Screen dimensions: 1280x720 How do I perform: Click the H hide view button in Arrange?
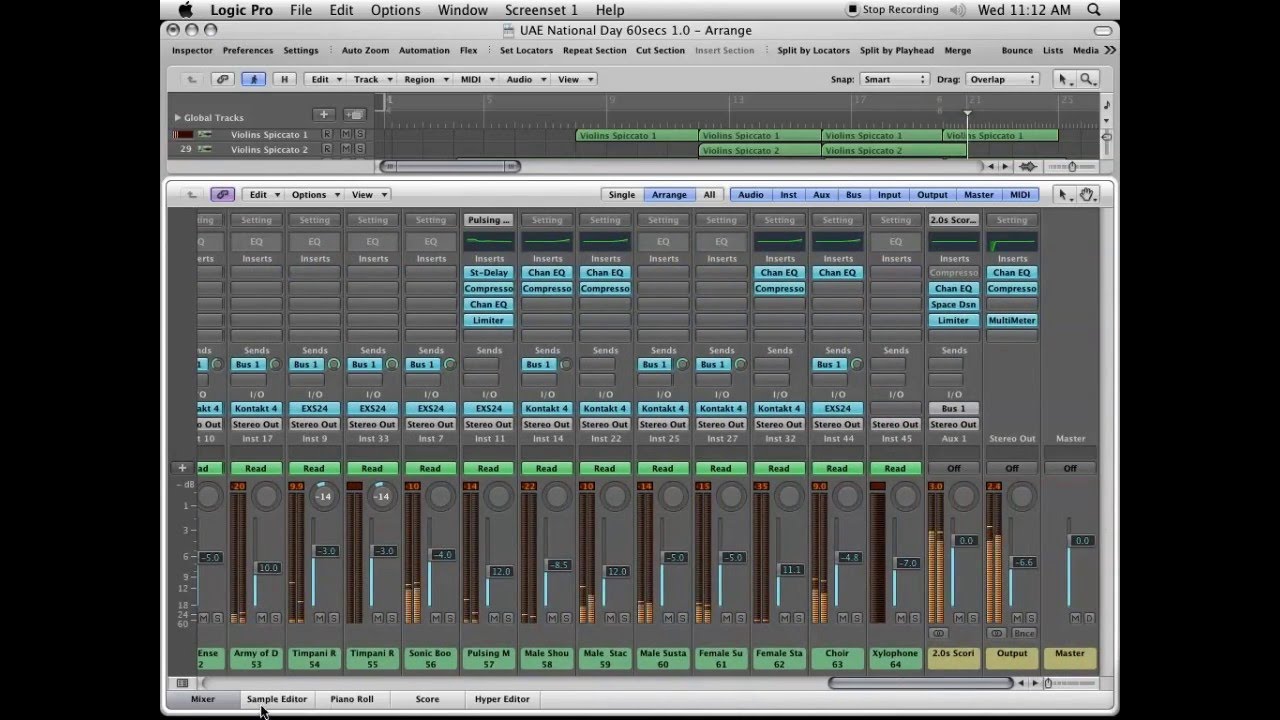[284, 79]
